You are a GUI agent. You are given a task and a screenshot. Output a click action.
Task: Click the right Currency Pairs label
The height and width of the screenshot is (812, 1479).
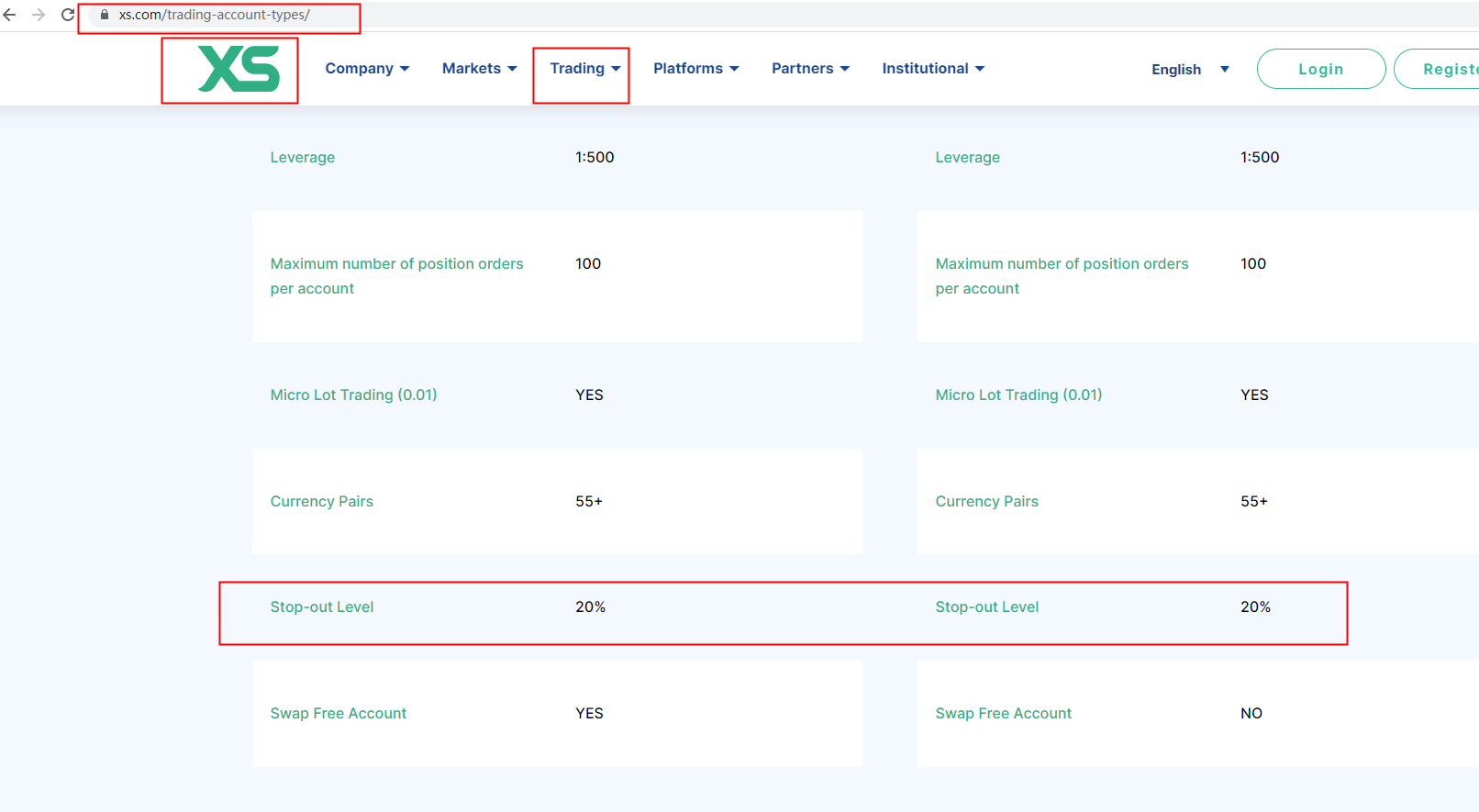986,502
